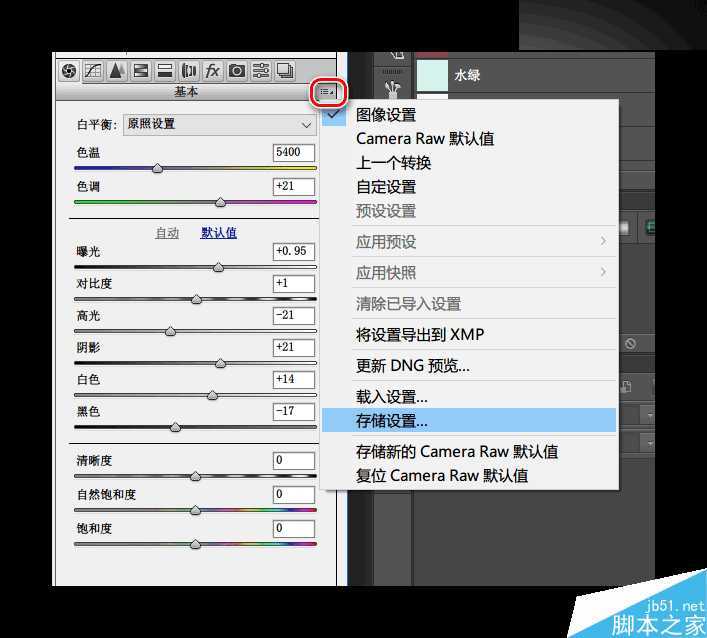Click the vibrance slider handle
The image size is (707, 638).
click(x=195, y=510)
